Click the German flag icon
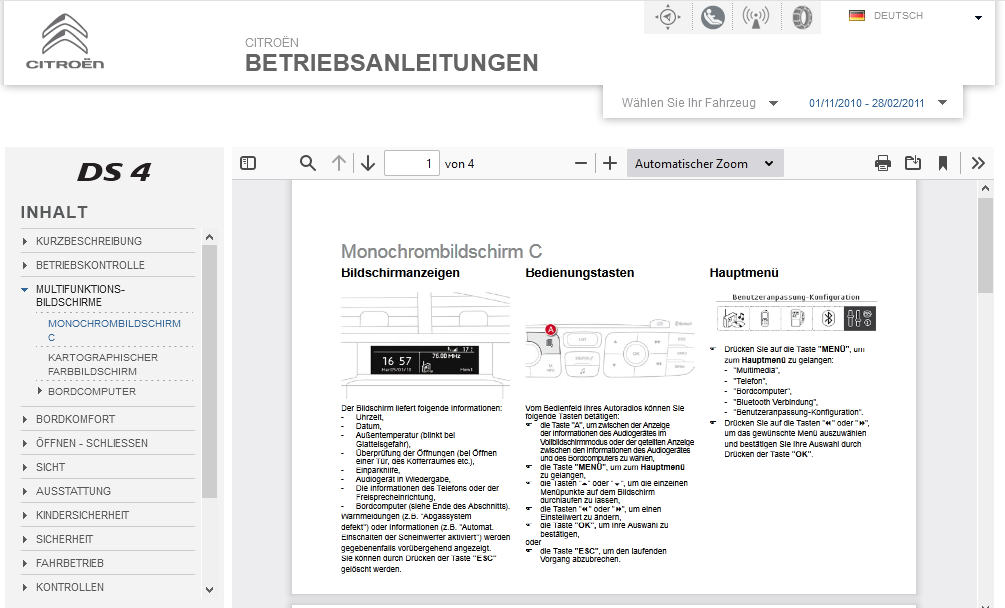This screenshot has height=608, width=1005. point(857,16)
